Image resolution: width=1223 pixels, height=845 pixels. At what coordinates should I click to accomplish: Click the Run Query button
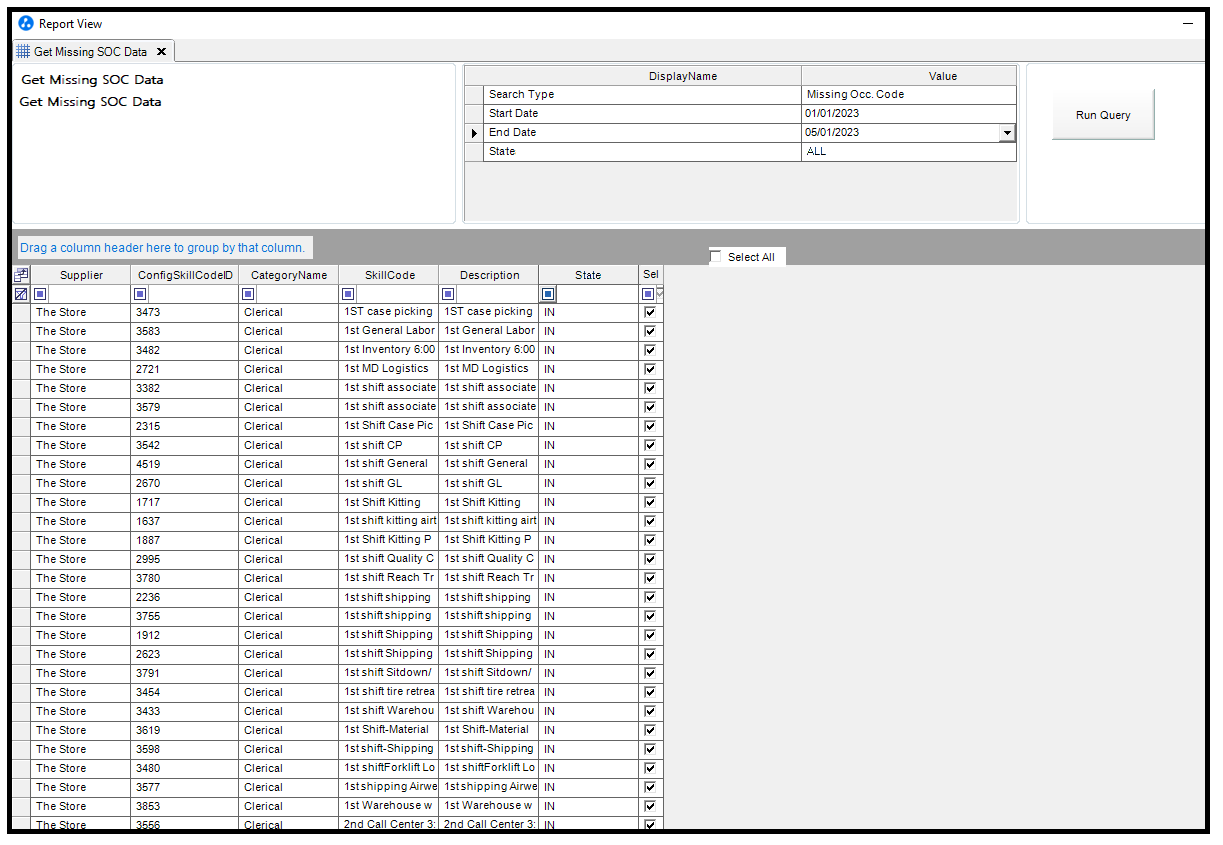[x=1102, y=115]
